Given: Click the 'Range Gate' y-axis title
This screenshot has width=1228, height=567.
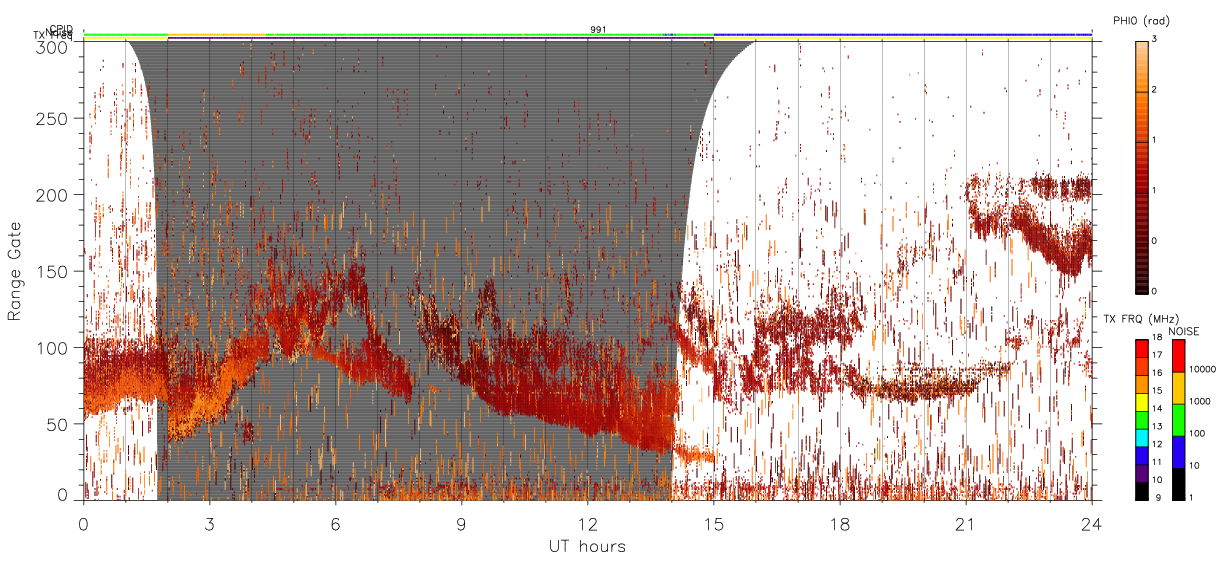Looking at the screenshot, I should [15, 270].
